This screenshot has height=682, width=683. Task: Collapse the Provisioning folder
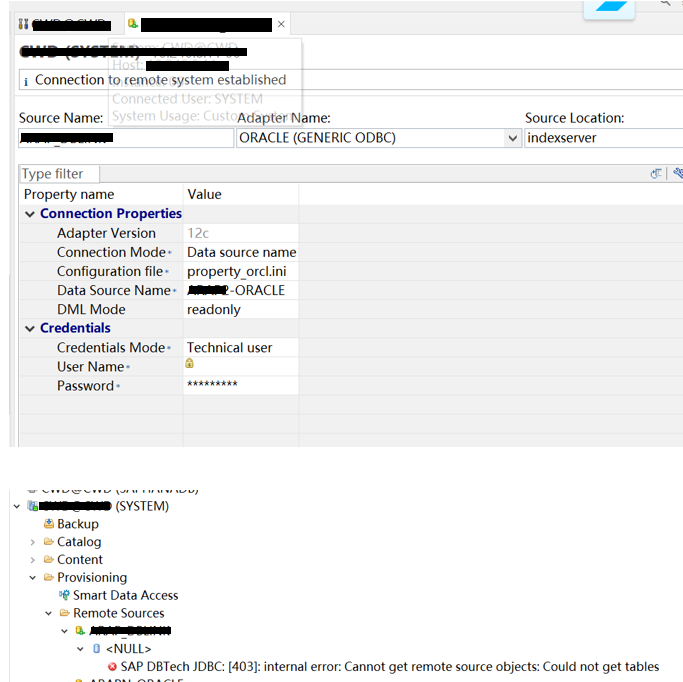33,577
